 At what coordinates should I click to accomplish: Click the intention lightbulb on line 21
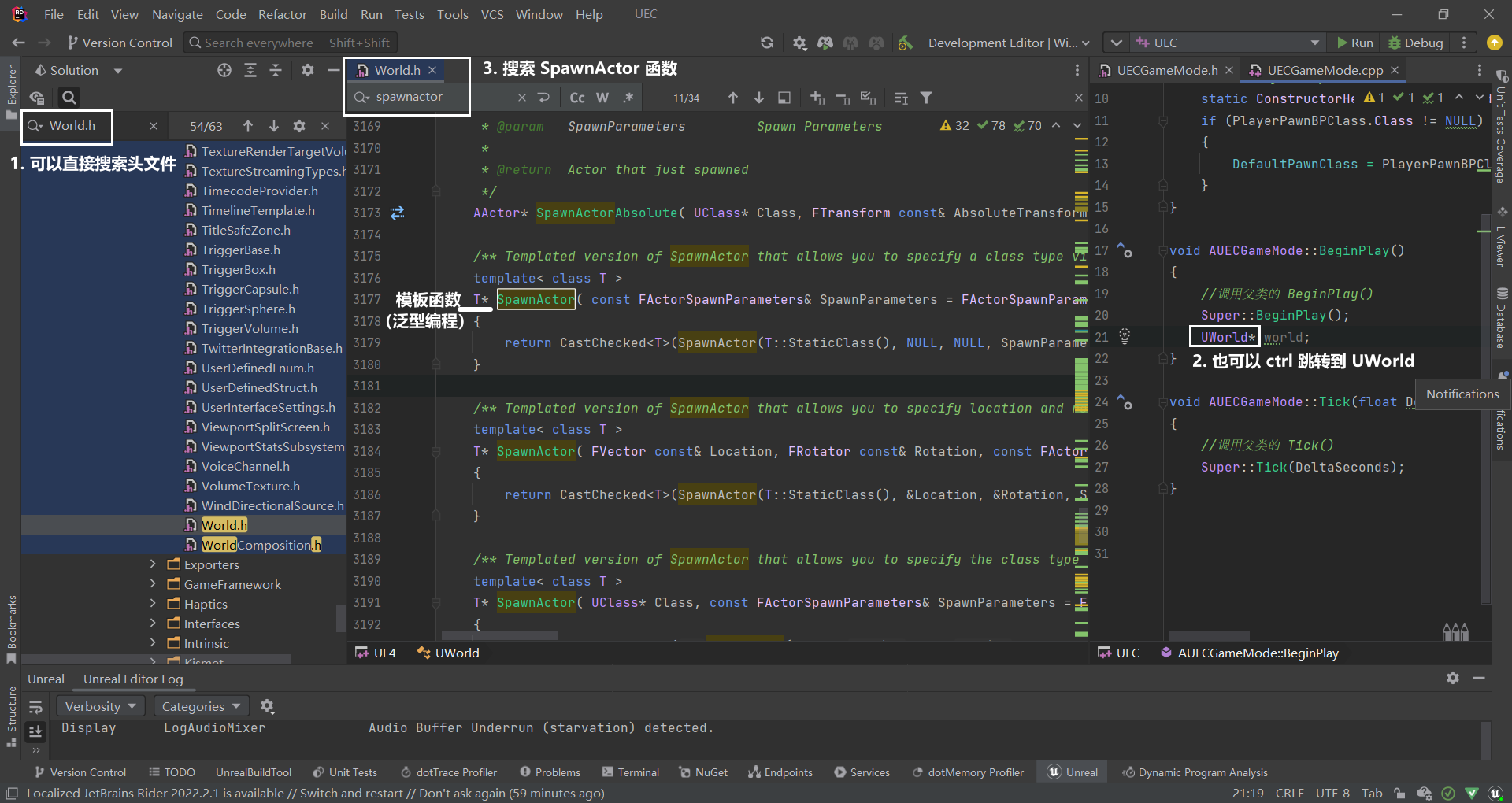pos(1125,337)
